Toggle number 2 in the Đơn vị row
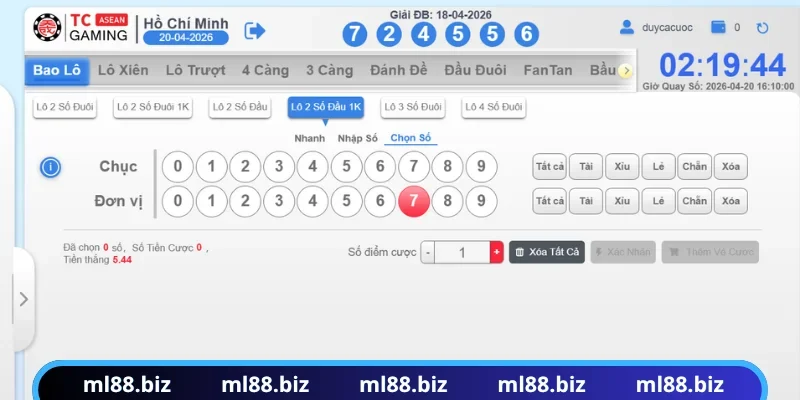This screenshot has width=800, height=400. pyautogui.click(x=245, y=201)
